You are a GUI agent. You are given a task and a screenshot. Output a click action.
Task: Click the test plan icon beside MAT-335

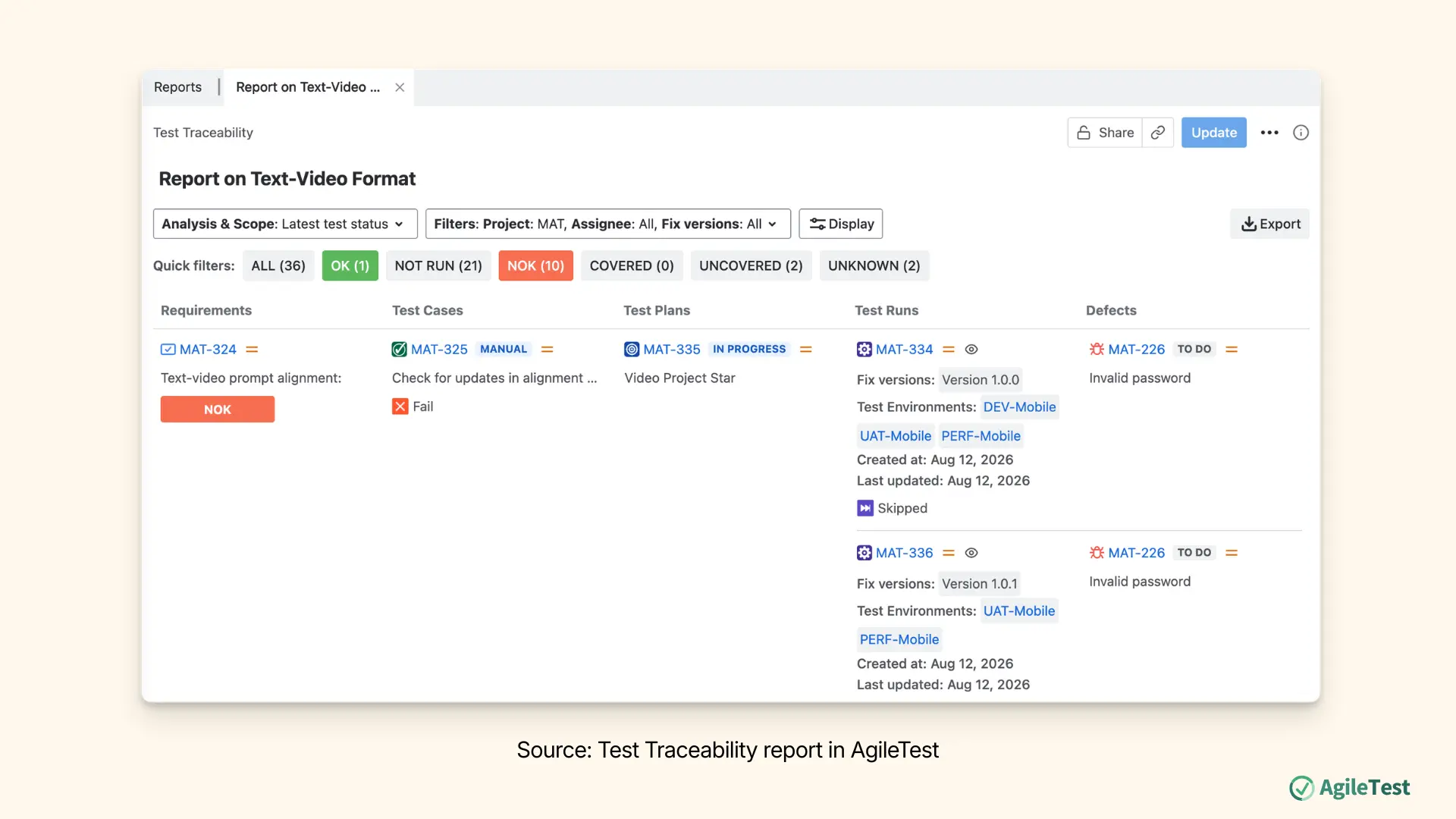[x=632, y=349]
